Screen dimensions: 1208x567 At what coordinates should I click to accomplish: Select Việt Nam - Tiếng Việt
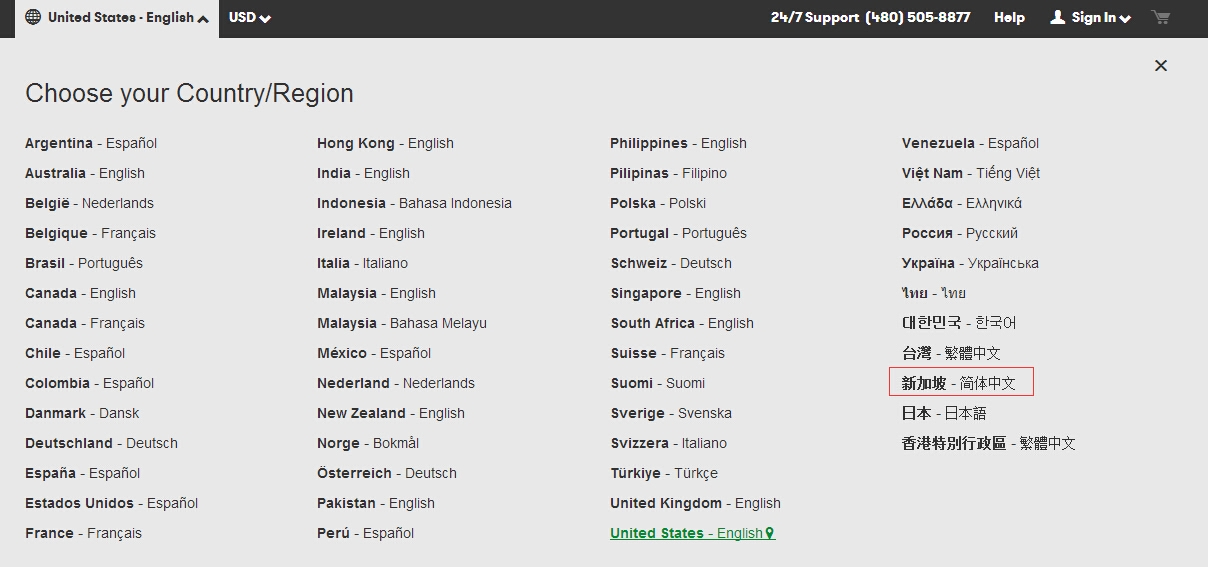coord(970,173)
